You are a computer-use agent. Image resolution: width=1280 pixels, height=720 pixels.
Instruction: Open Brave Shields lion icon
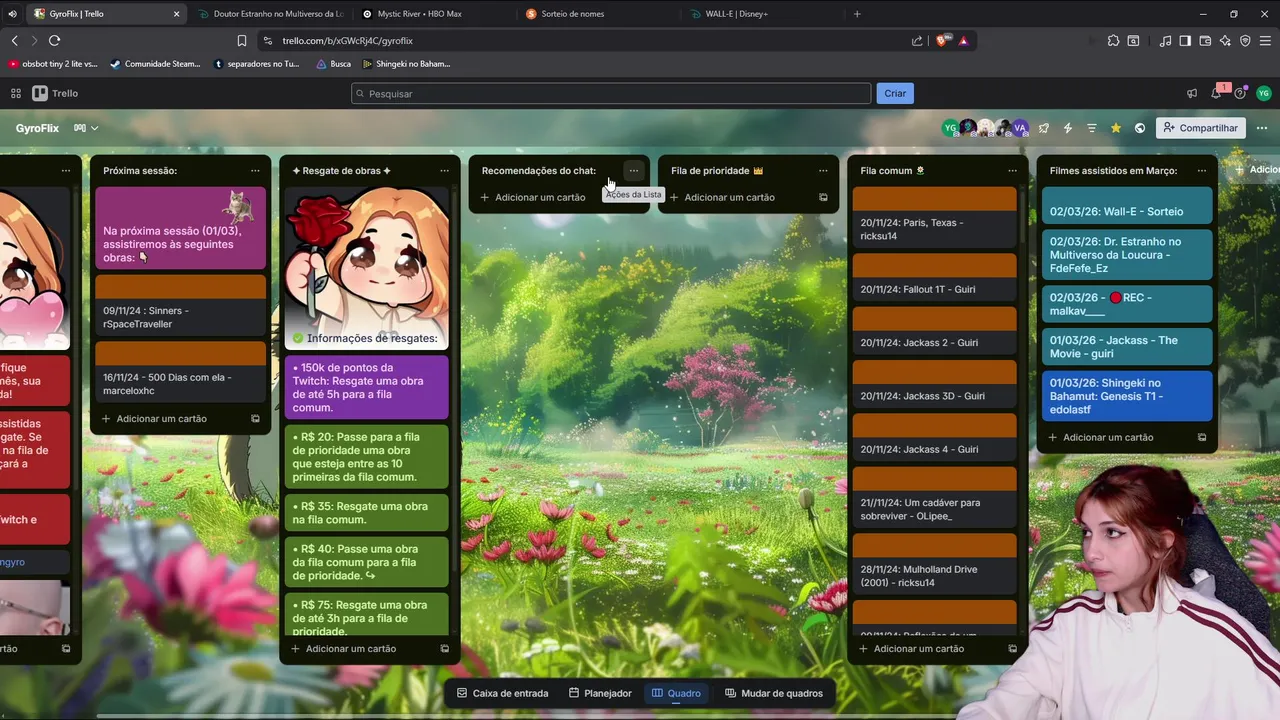[941, 41]
